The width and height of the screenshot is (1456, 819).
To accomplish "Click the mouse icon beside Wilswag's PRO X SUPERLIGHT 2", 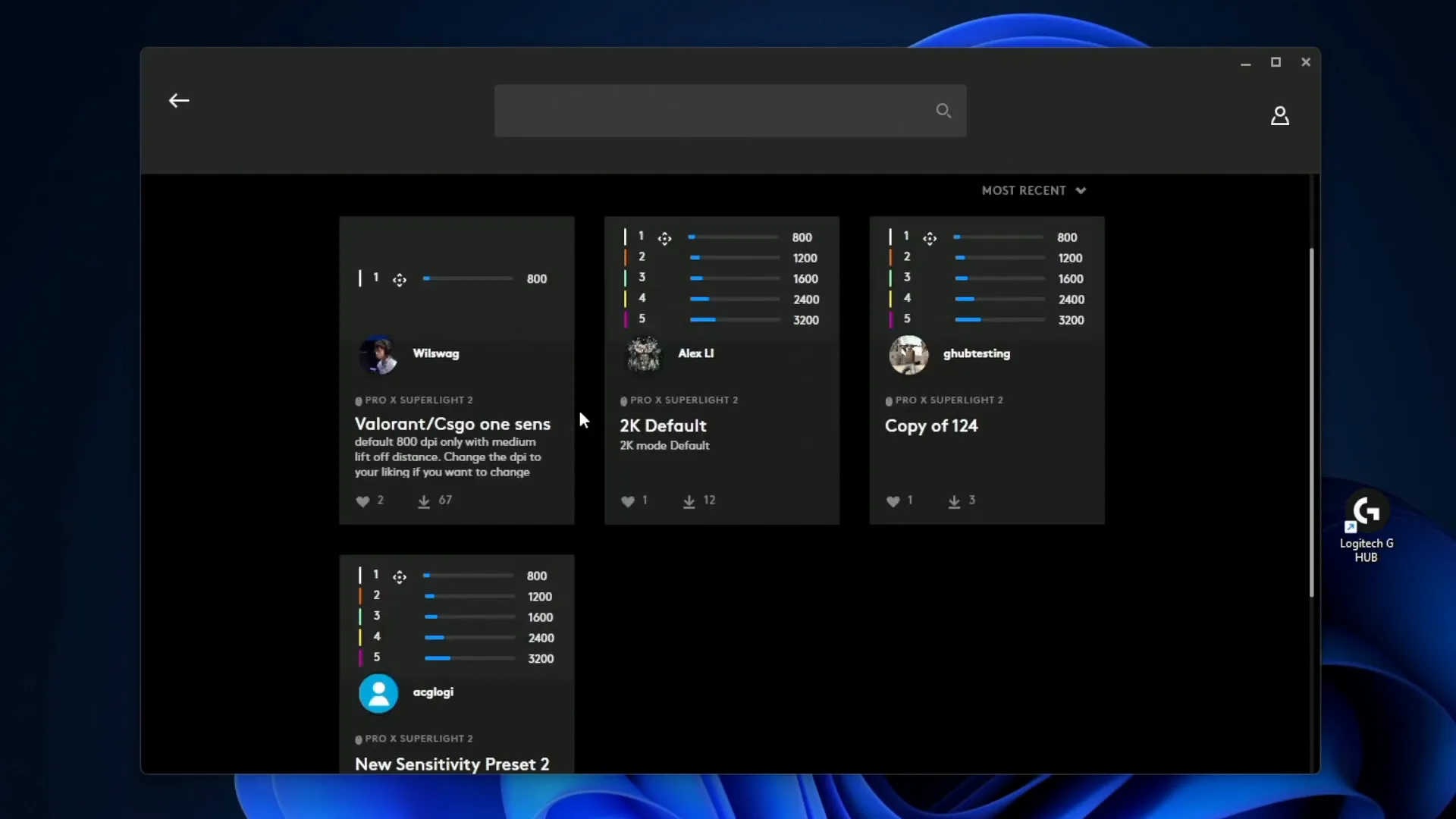I will [x=359, y=401].
